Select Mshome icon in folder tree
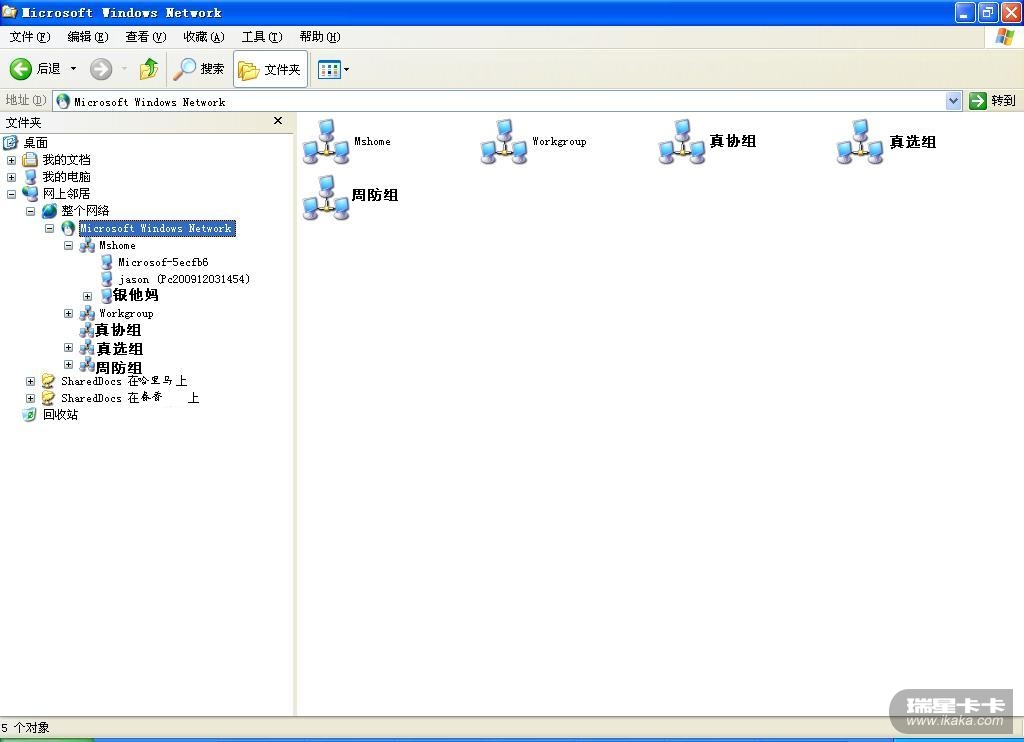Image resolution: width=1024 pixels, height=742 pixels. (x=87, y=246)
